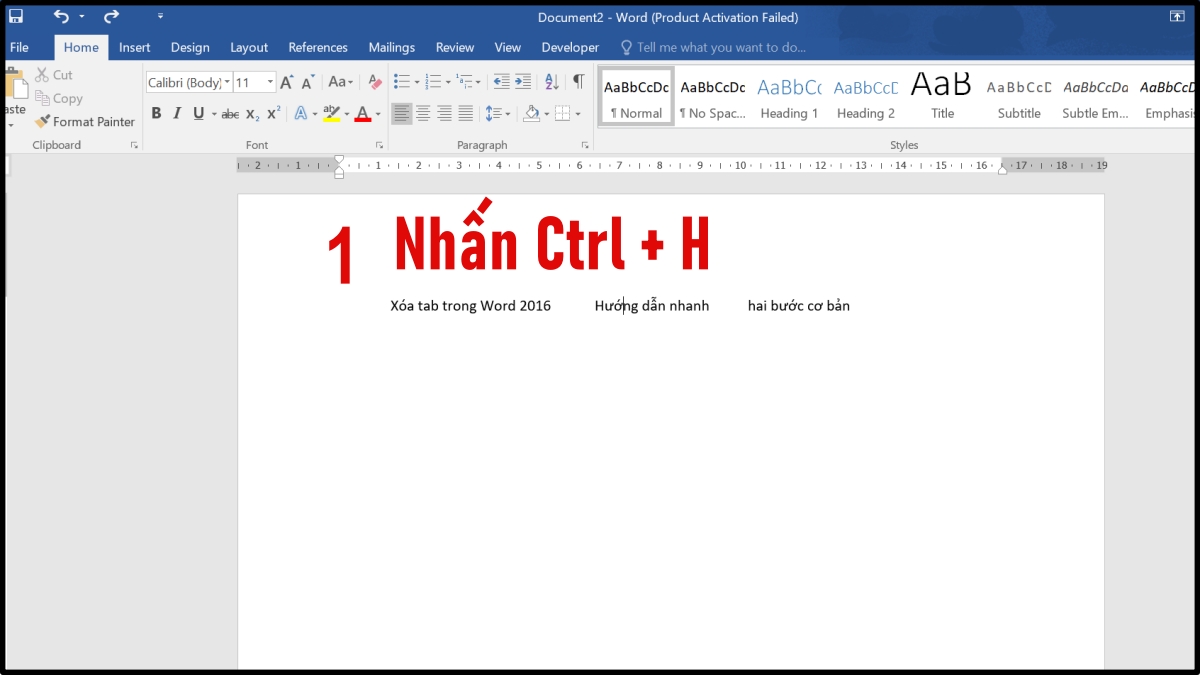Toggle bulleted list formatting

coord(403,82)
